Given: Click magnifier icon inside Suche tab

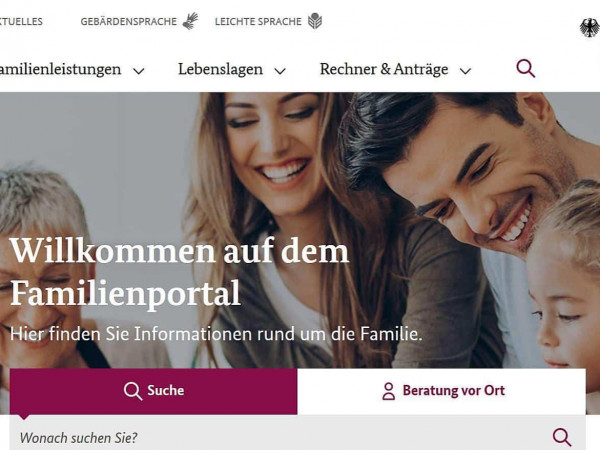Looking at the screenshot, I should click(x=133, y=391).
